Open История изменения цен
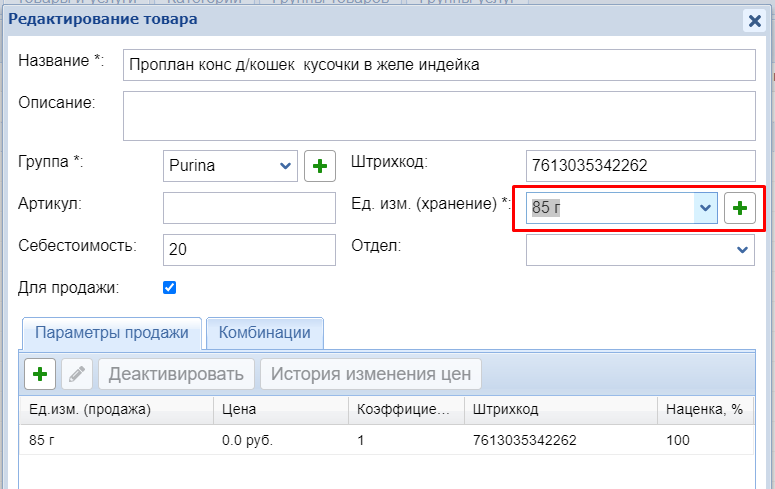 point(371,374)
